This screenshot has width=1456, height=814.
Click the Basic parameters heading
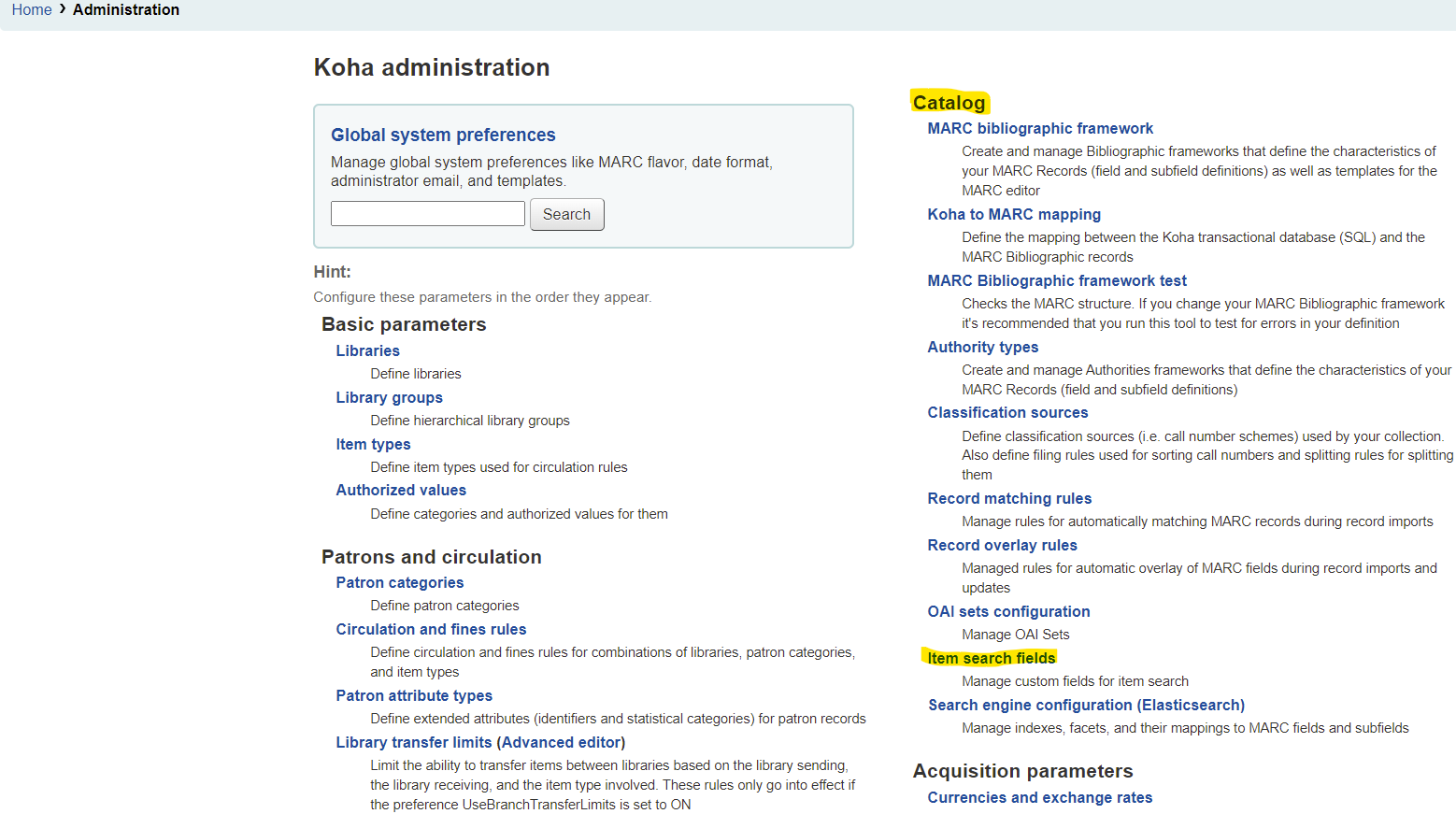coord(404,324)
